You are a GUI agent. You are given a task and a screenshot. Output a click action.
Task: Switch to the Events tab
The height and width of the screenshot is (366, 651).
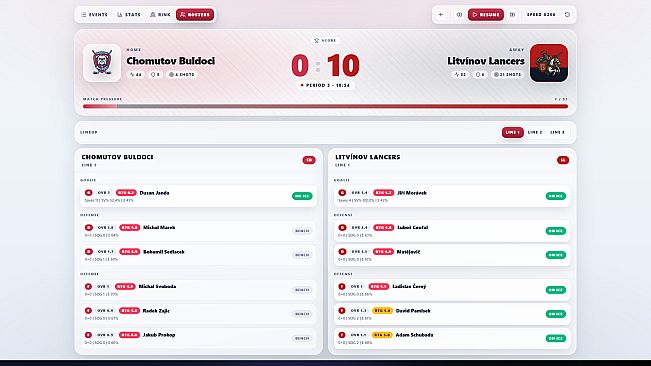(95, 15)
